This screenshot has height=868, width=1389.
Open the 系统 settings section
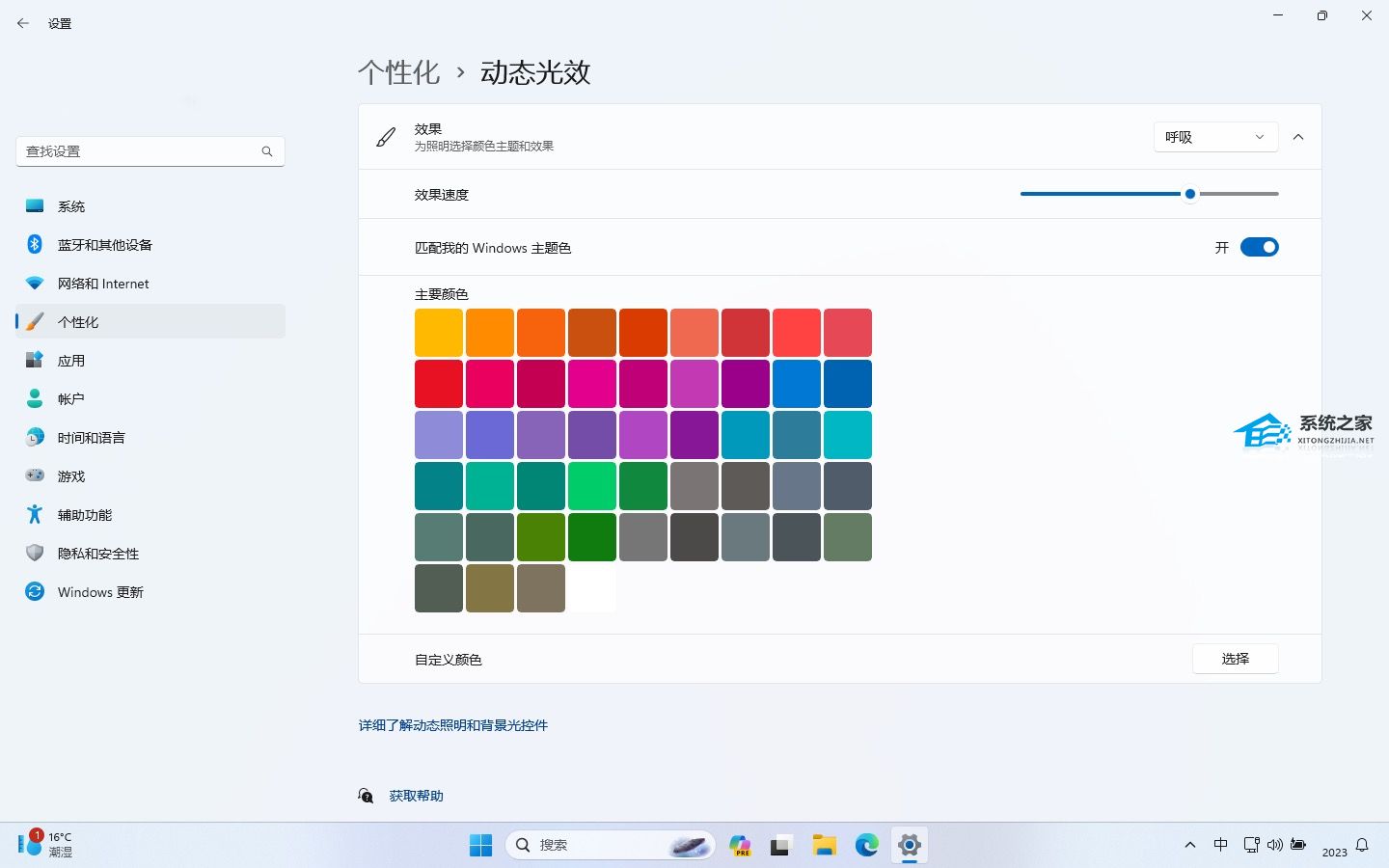tap(71, 205)
